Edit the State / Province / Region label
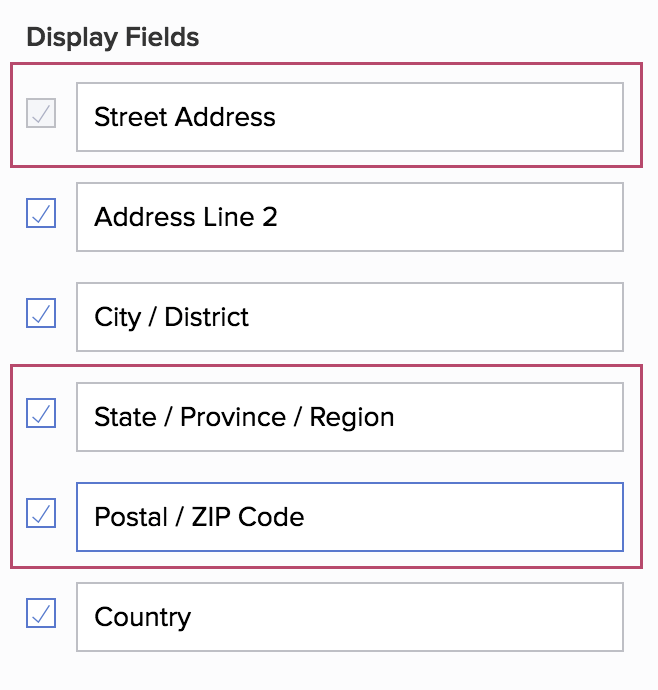 [x=349, y=417]
